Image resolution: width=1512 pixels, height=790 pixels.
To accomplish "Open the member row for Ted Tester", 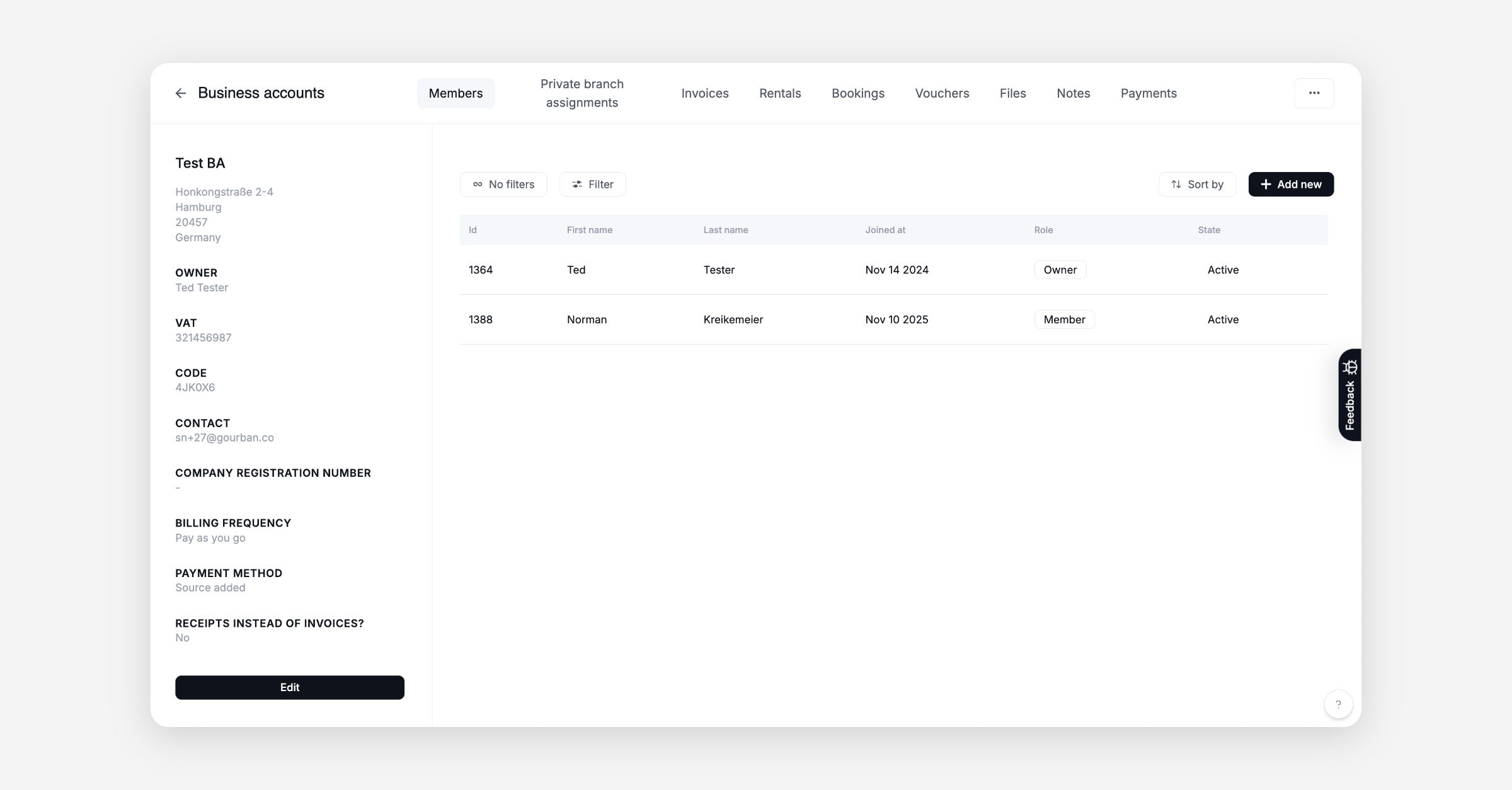I will [718, 270].
